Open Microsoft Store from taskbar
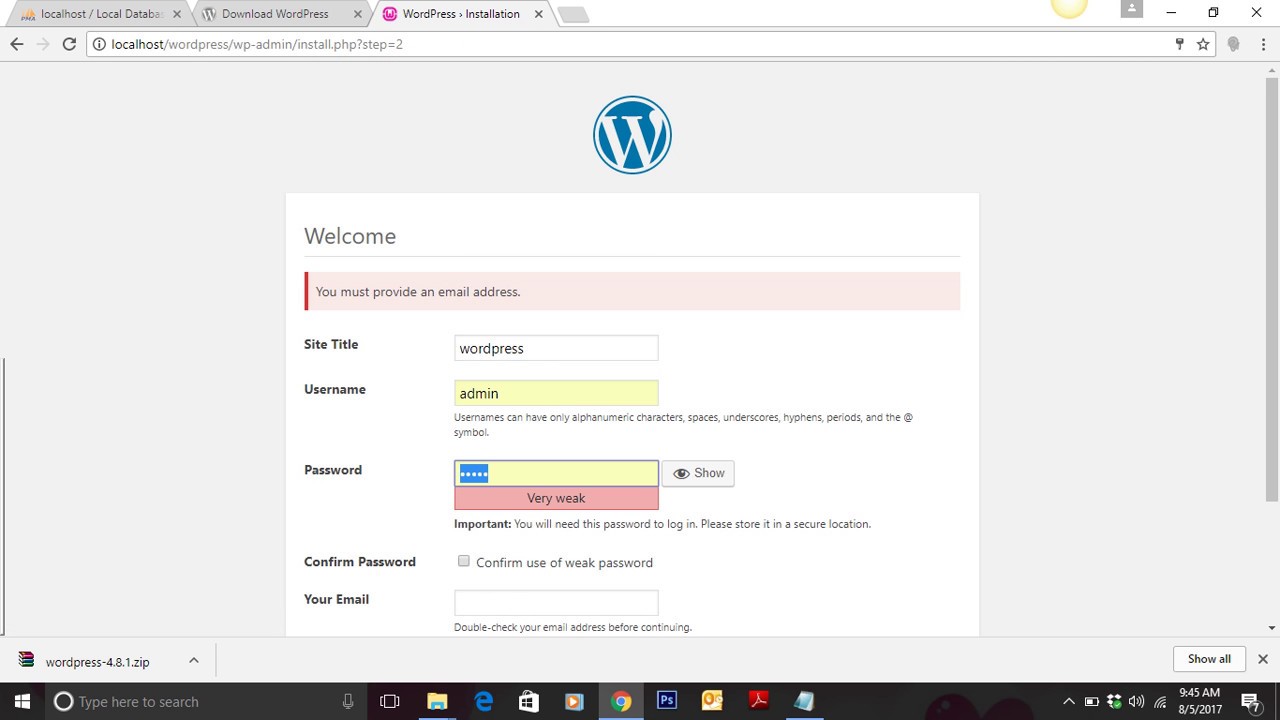The height and width of the screenshot is (720, 1280). 529,701
